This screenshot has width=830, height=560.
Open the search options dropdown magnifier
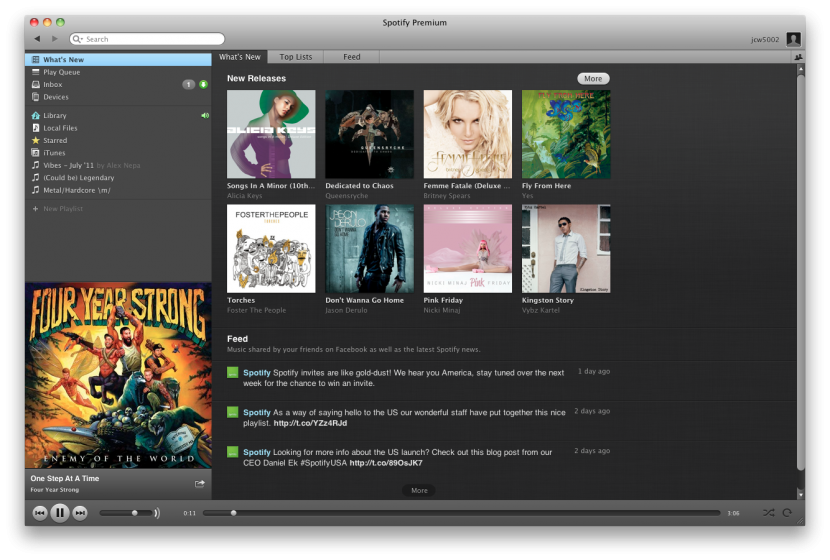coord(78,39)
